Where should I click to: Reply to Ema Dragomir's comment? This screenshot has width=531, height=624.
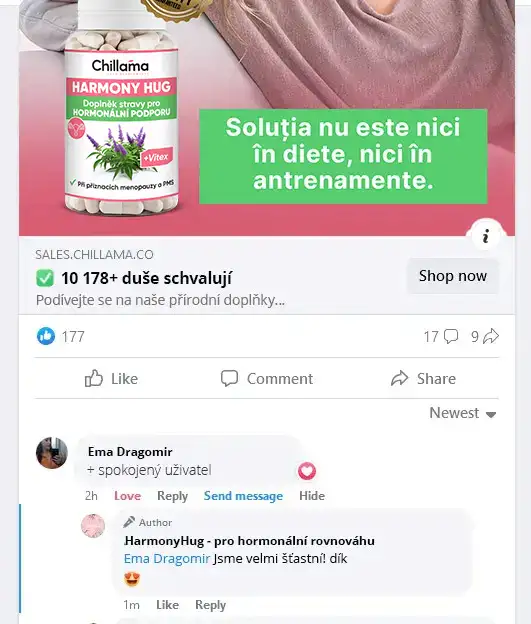(x=172, y=496)
